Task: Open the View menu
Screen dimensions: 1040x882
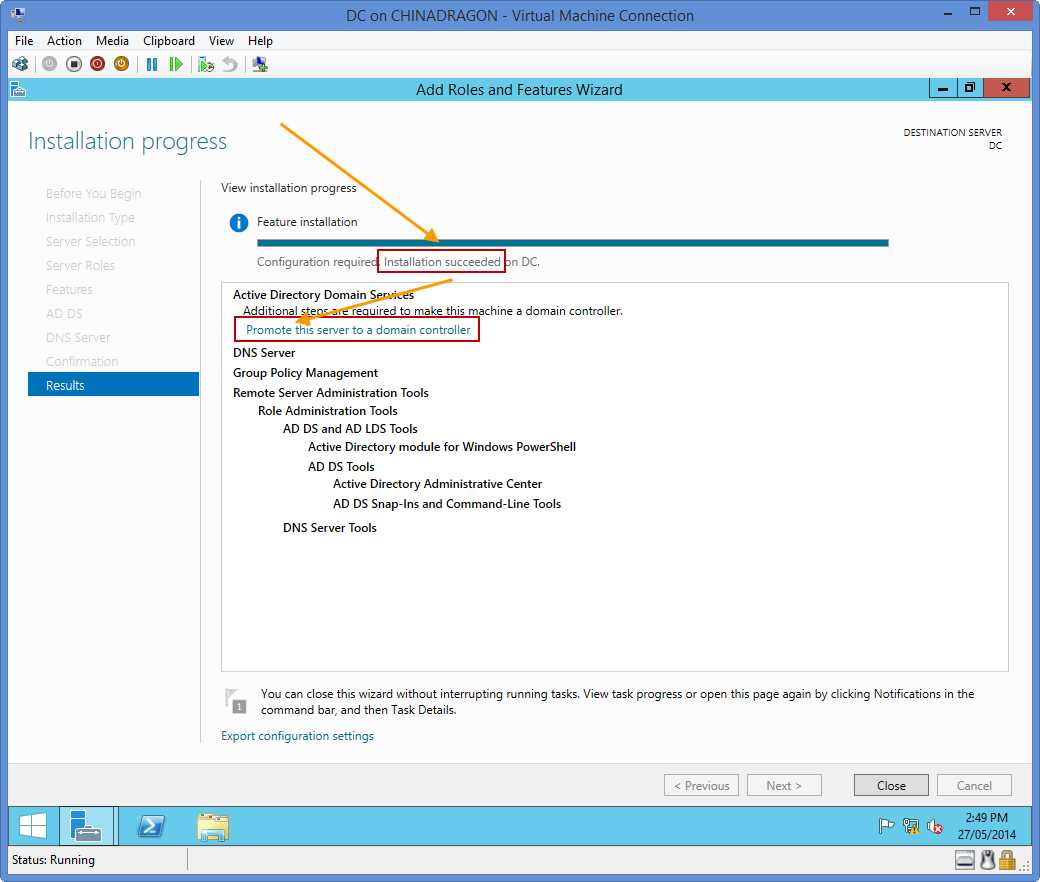Action: [222, 41]
